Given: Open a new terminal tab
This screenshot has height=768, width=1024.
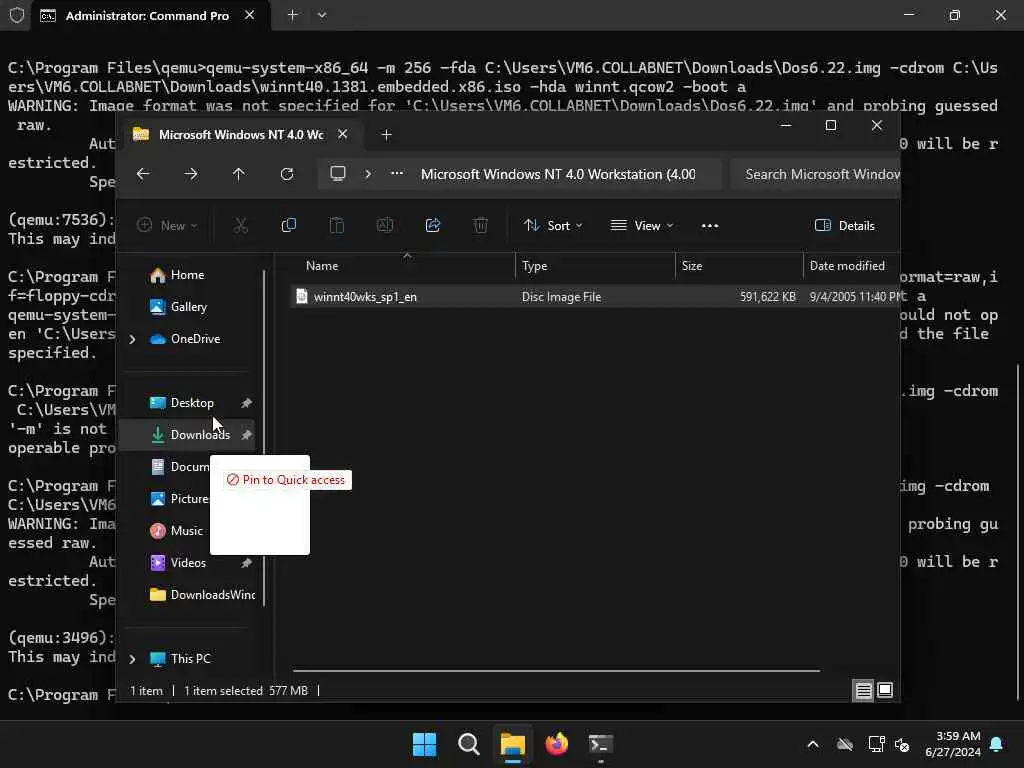Looking at the screenshot, I should [293, 15].
